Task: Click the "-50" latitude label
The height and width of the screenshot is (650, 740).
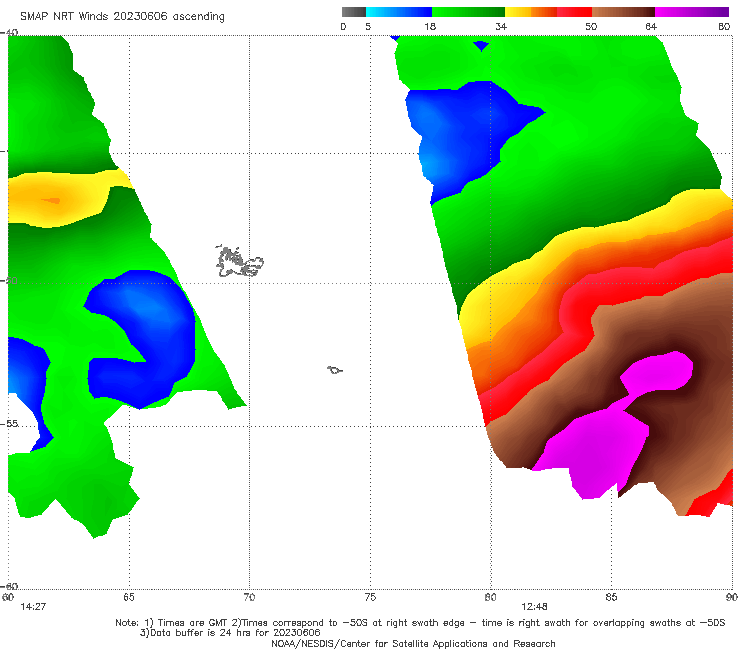Action: [9, 281]
